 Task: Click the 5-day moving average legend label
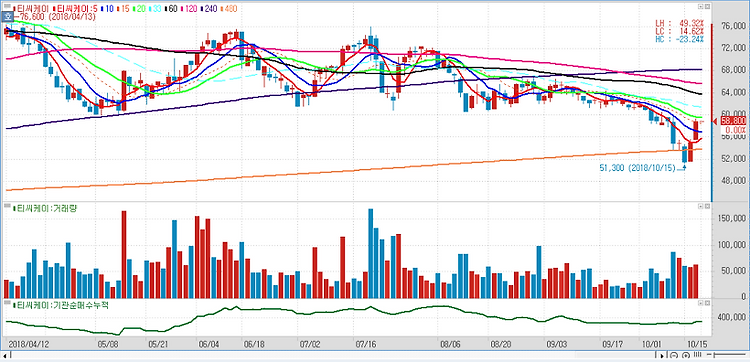click(x=75, y=9)
